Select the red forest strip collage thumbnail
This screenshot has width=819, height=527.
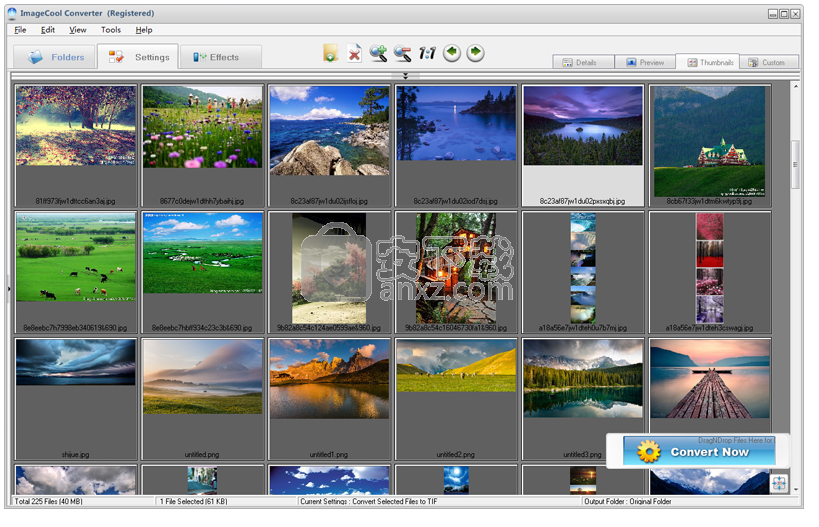[710, 272]
